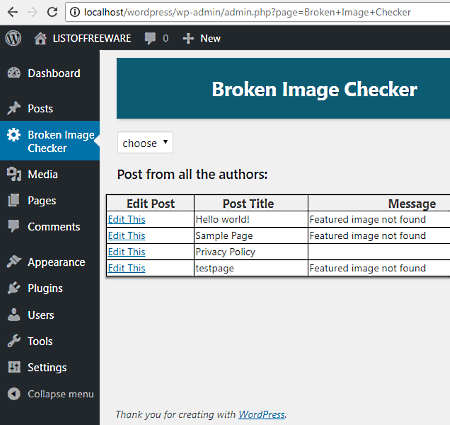Click Edit This for Hello world!

[x=127, y=219]
